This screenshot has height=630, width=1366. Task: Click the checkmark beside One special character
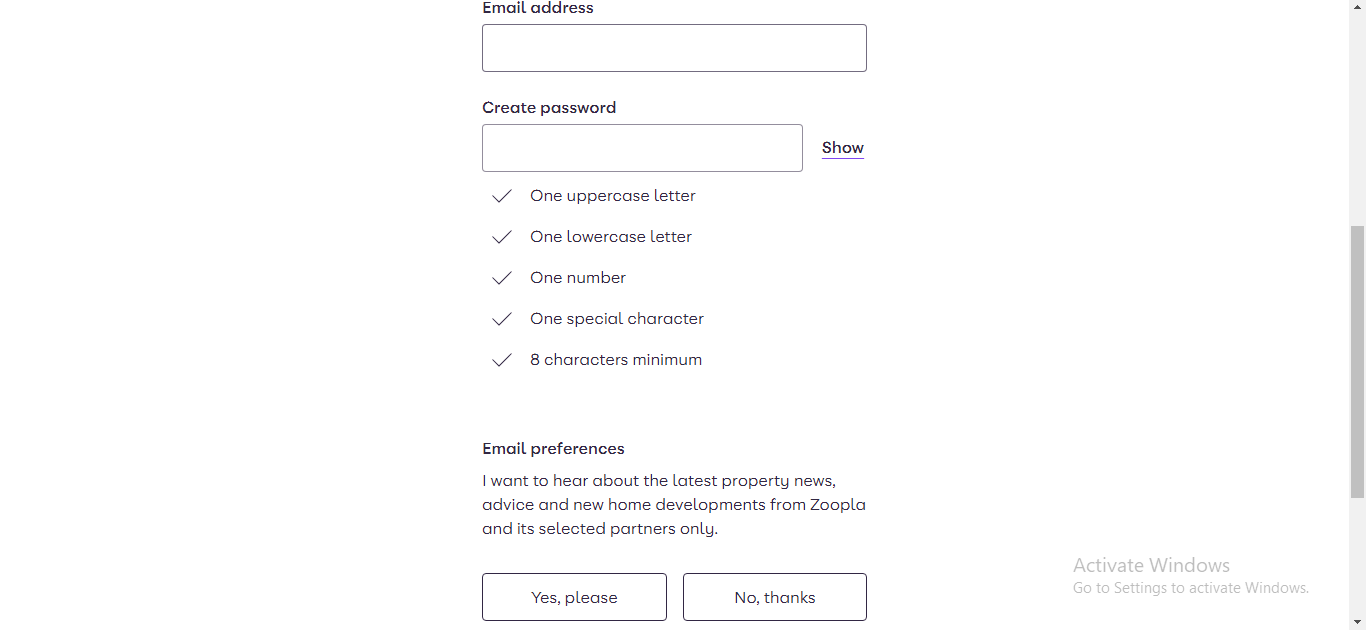pos(502,319)
